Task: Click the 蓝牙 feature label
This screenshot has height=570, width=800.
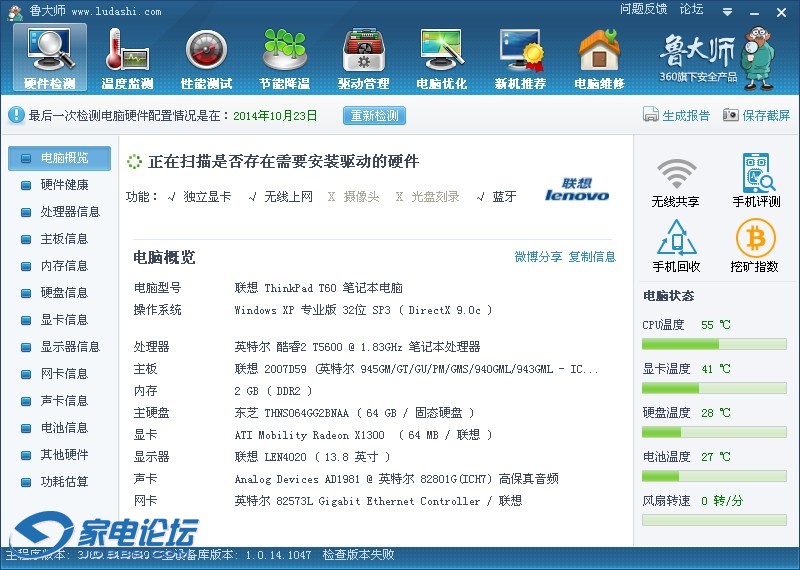Action: [x=504, y=197]
